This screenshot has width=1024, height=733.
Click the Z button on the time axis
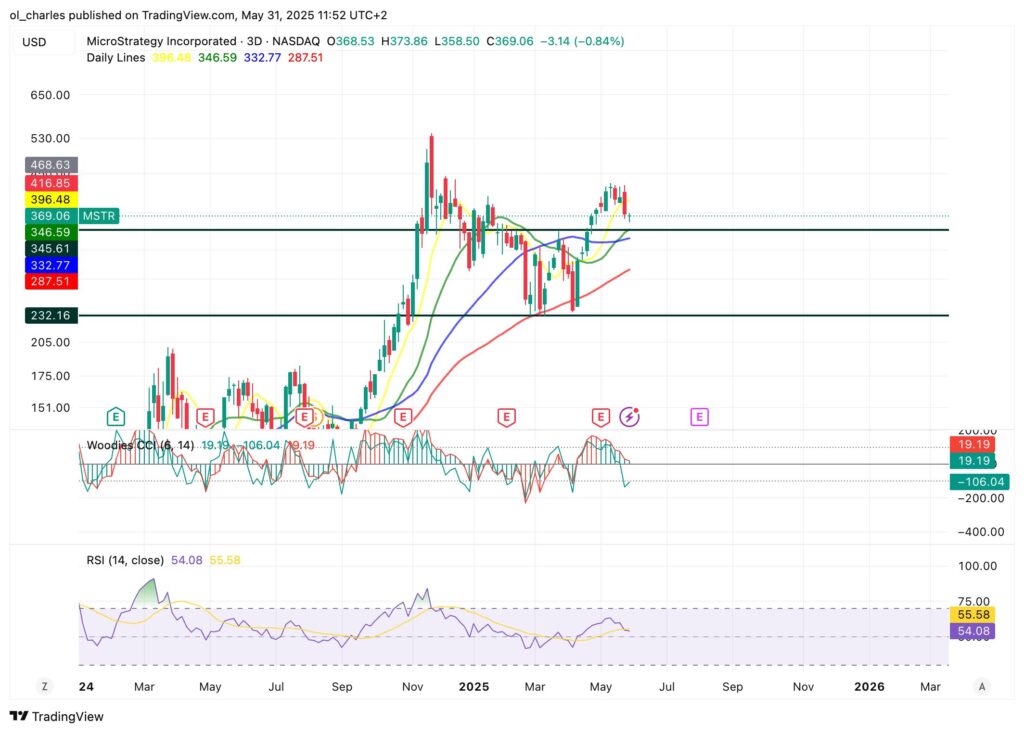(x=44, y=687)
